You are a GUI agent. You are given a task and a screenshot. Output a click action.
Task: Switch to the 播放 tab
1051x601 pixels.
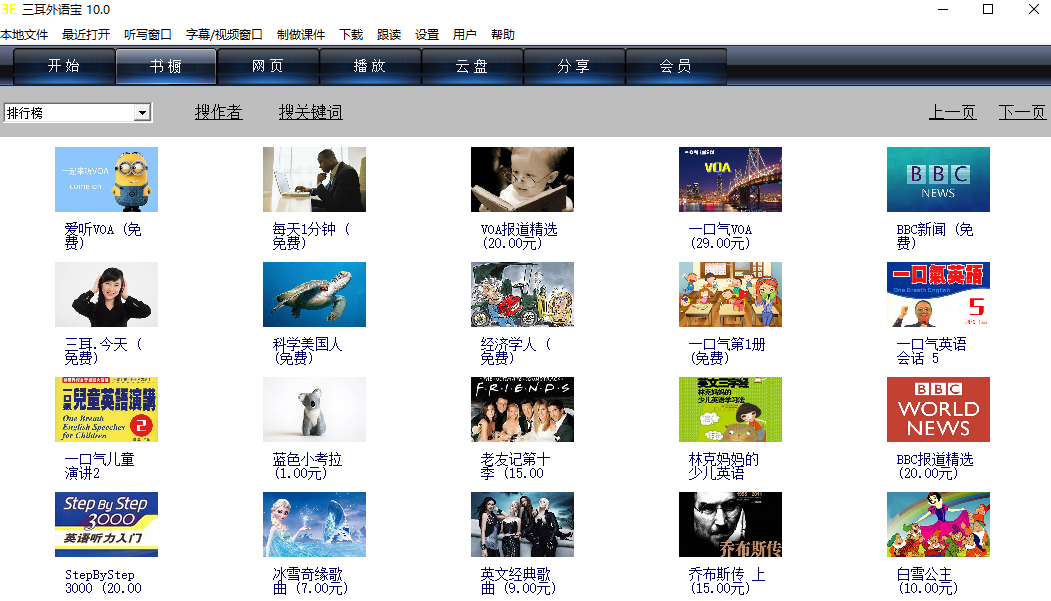click(x=369, y=66)
